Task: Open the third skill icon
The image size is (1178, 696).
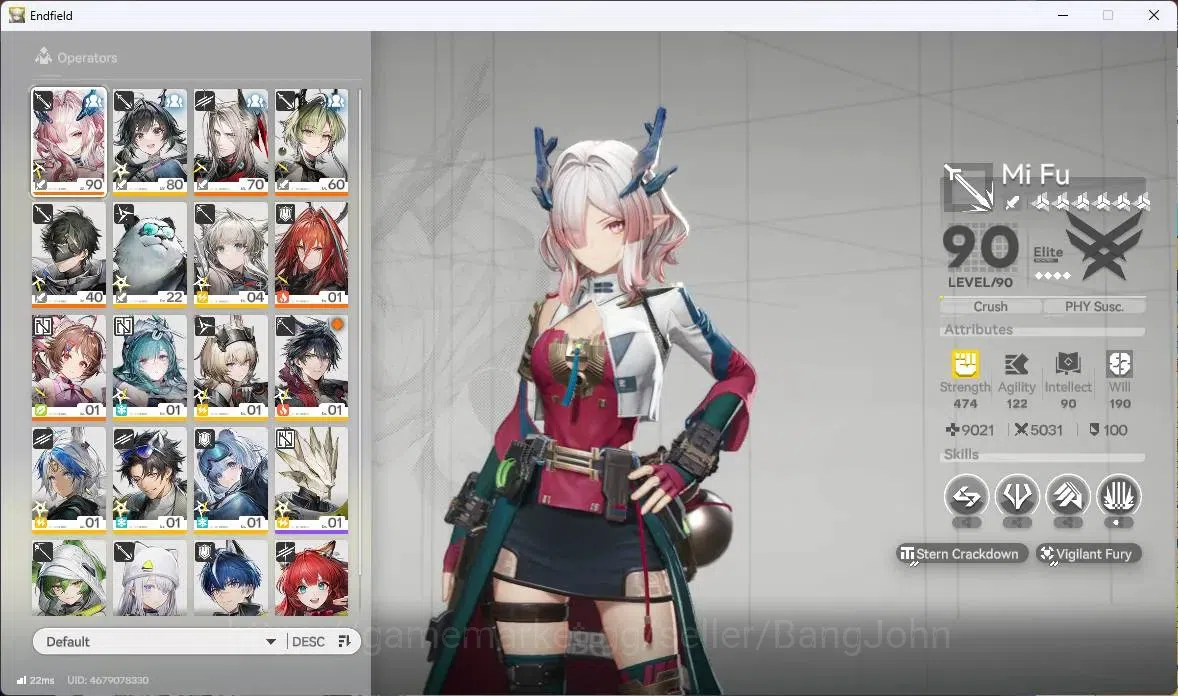Action: click(x=1068, y=496)
